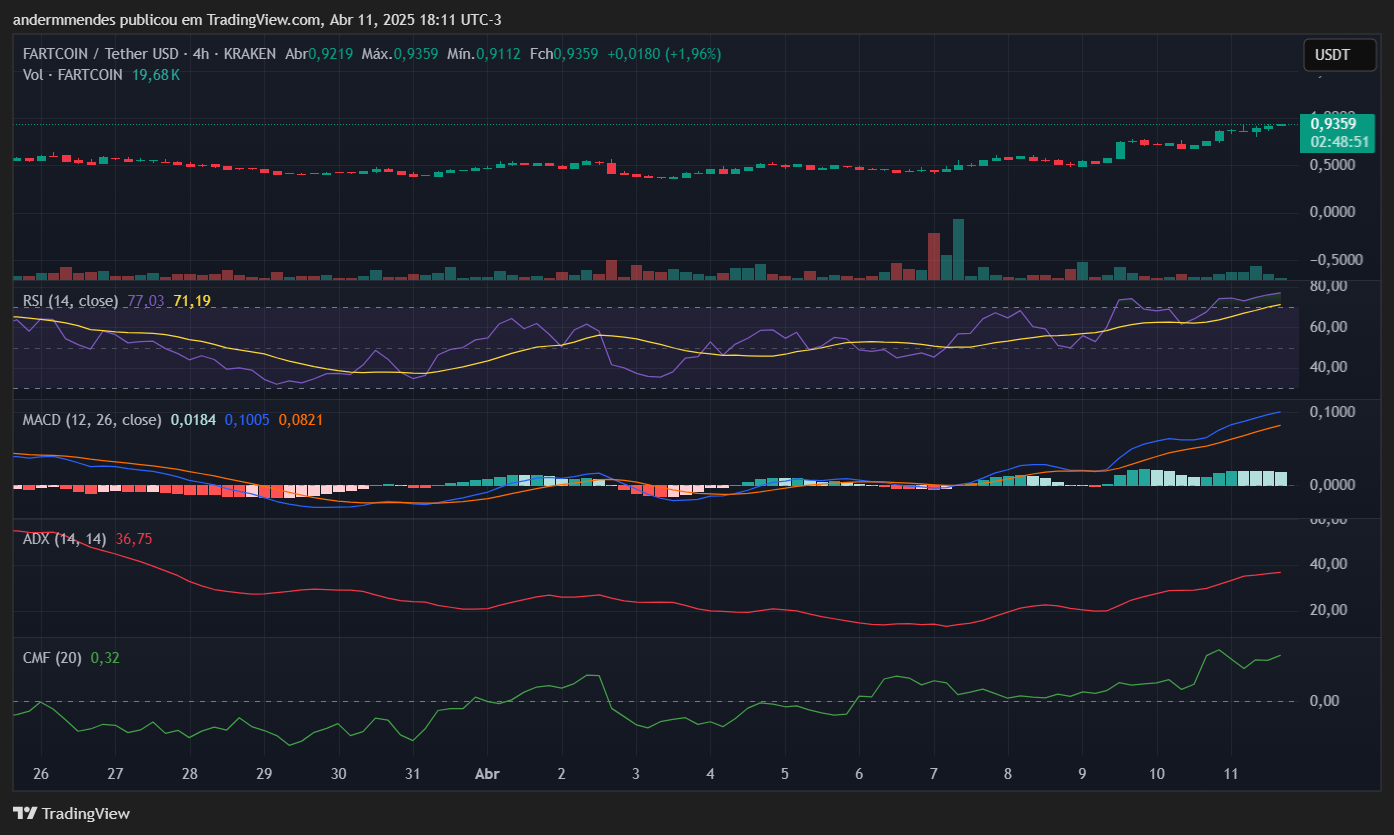The height and width of the screenshot is (835, 1394).
Task: Click the red ADX value 36,75
Action: (x=134, y=539)
